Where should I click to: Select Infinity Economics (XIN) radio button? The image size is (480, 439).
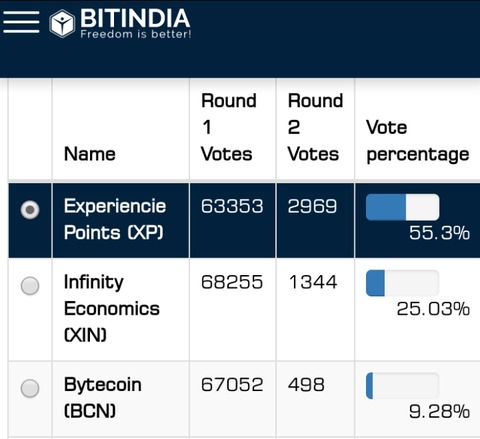(x=30, y=286)
